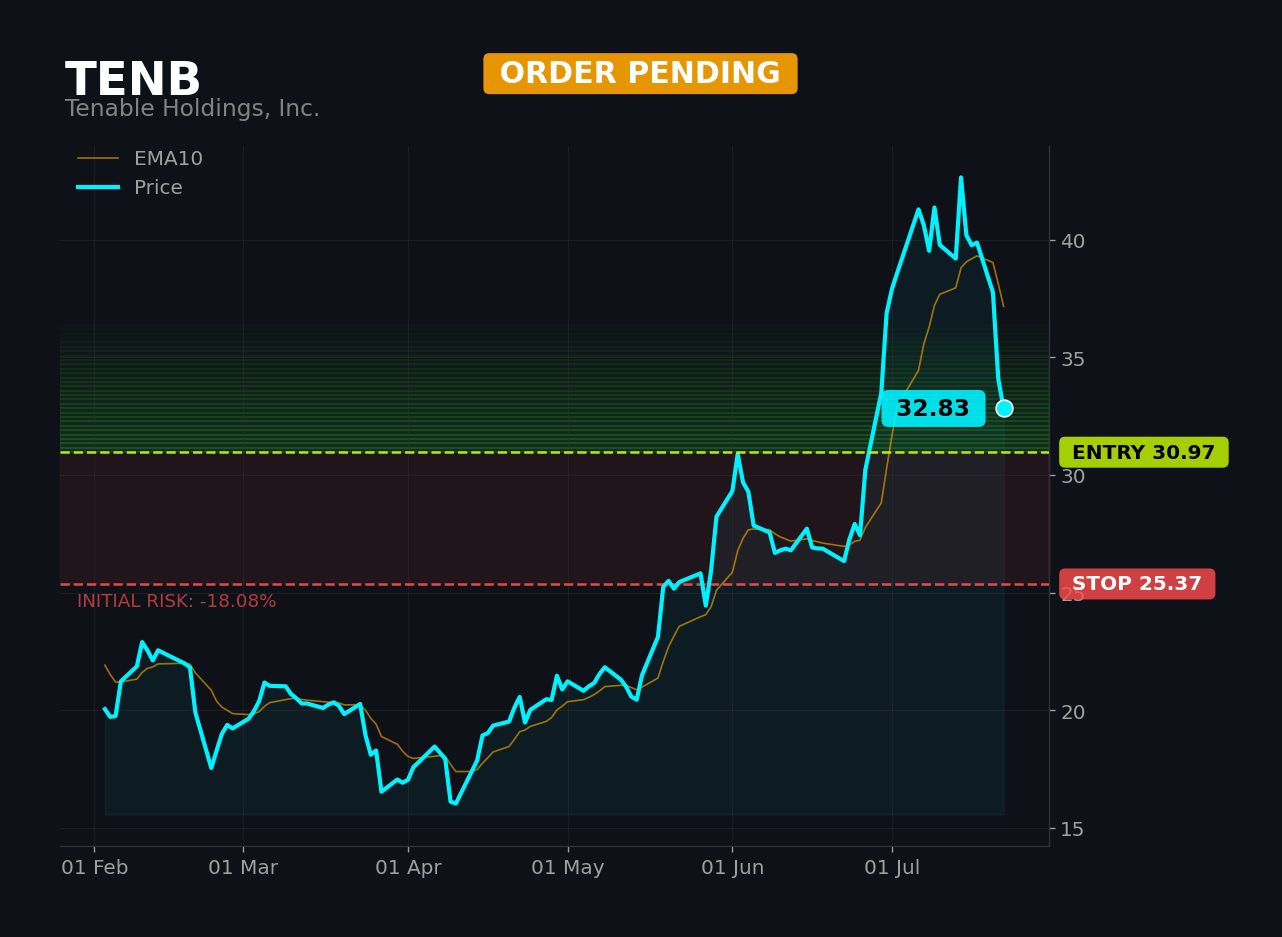Click the 40 tick on the price axis
The height and width of the screenshot is (937, 1282).
pos(1073,241)
